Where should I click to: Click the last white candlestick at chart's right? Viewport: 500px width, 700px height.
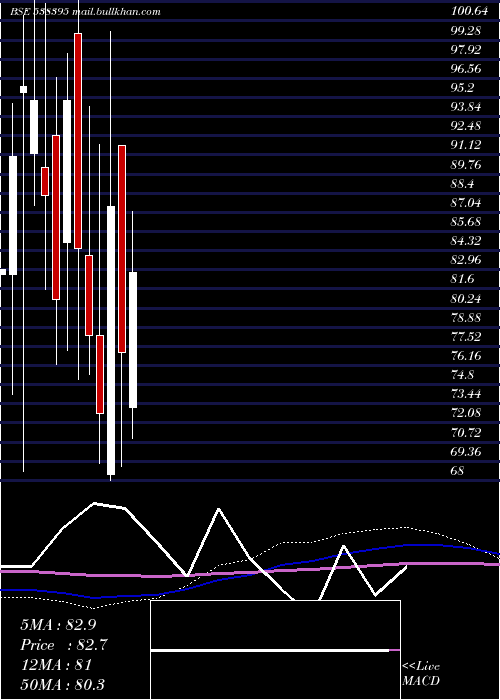point(133,339)
